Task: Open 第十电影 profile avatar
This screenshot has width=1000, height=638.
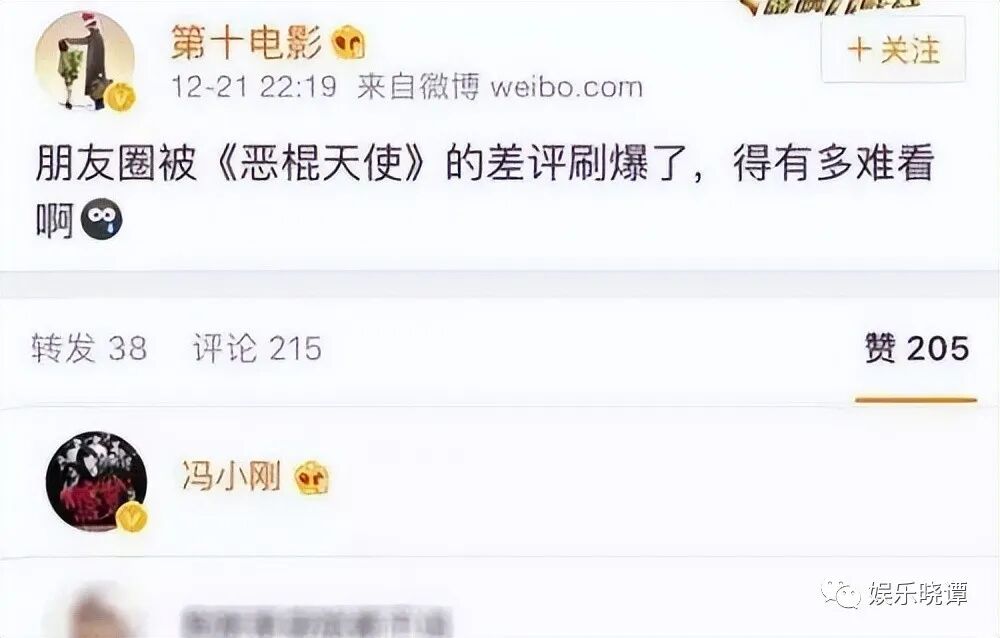Action: pos(85,61)
